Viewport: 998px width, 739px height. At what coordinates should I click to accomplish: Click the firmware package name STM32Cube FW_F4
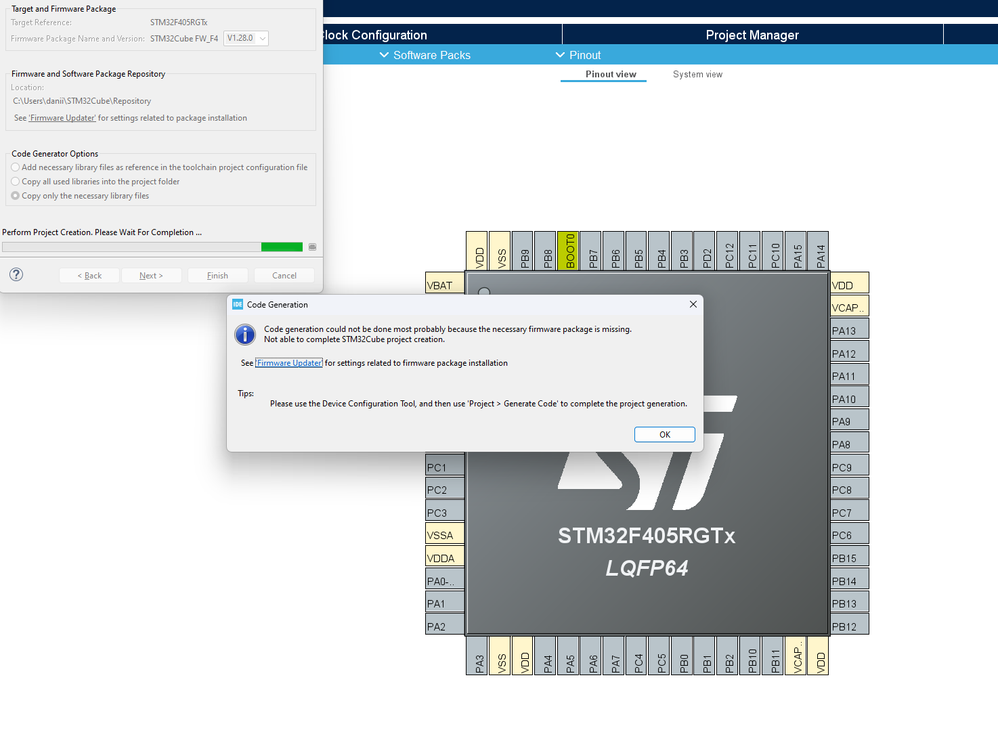click(184, 38)
